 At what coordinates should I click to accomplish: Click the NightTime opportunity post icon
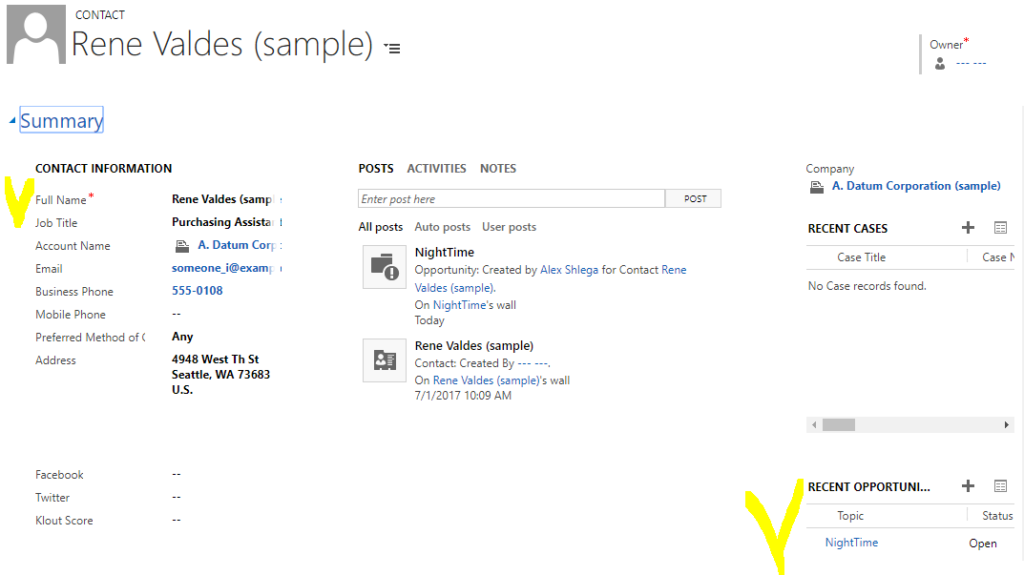[x=384, y=267]
